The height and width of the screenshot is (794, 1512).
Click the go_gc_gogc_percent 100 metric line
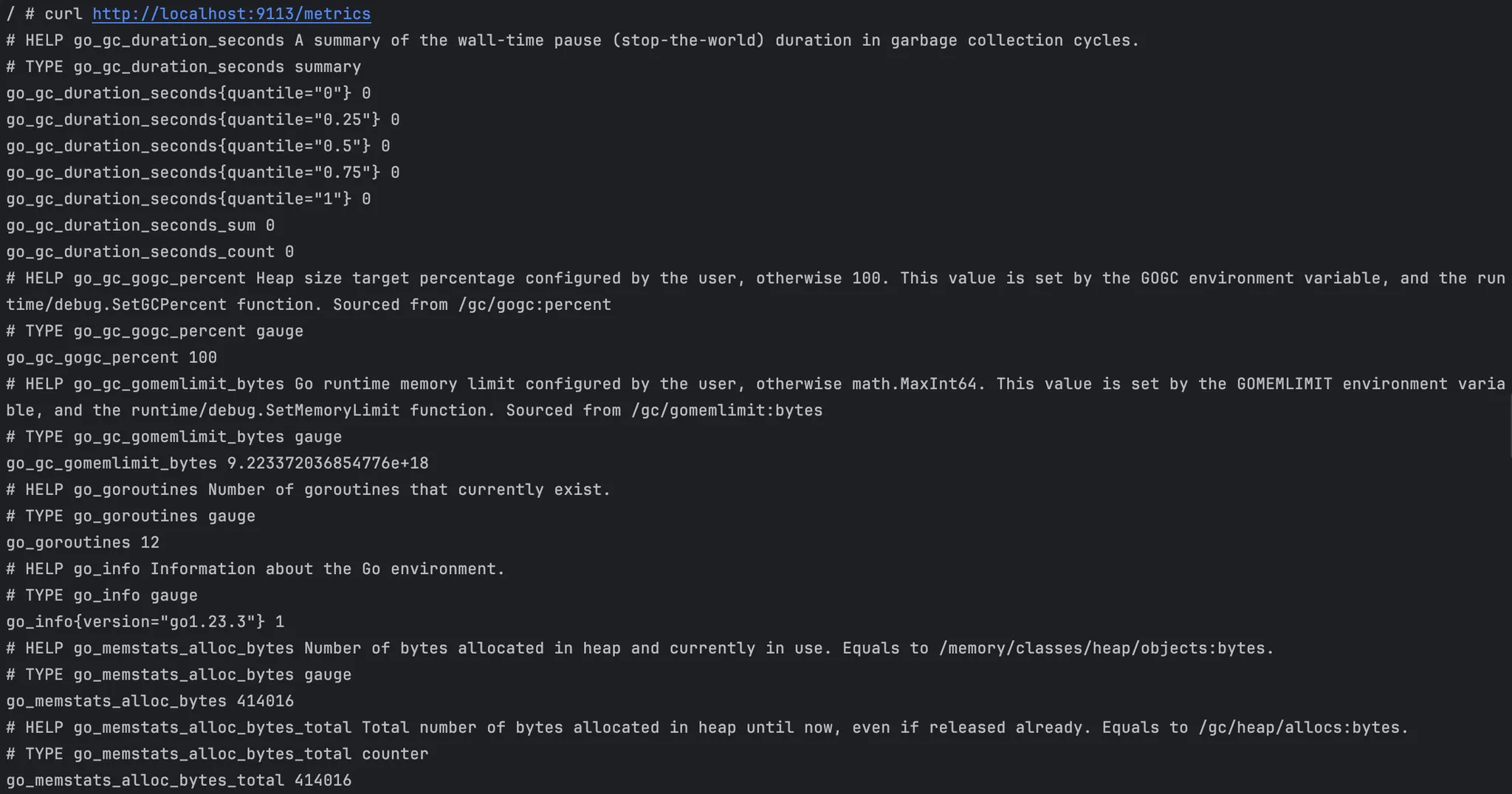[x=111, y=358]
